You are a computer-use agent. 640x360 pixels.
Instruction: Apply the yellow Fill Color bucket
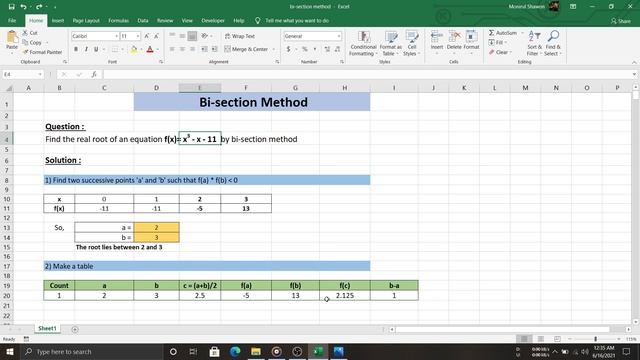pyautogui.click(x=133, y=49)
